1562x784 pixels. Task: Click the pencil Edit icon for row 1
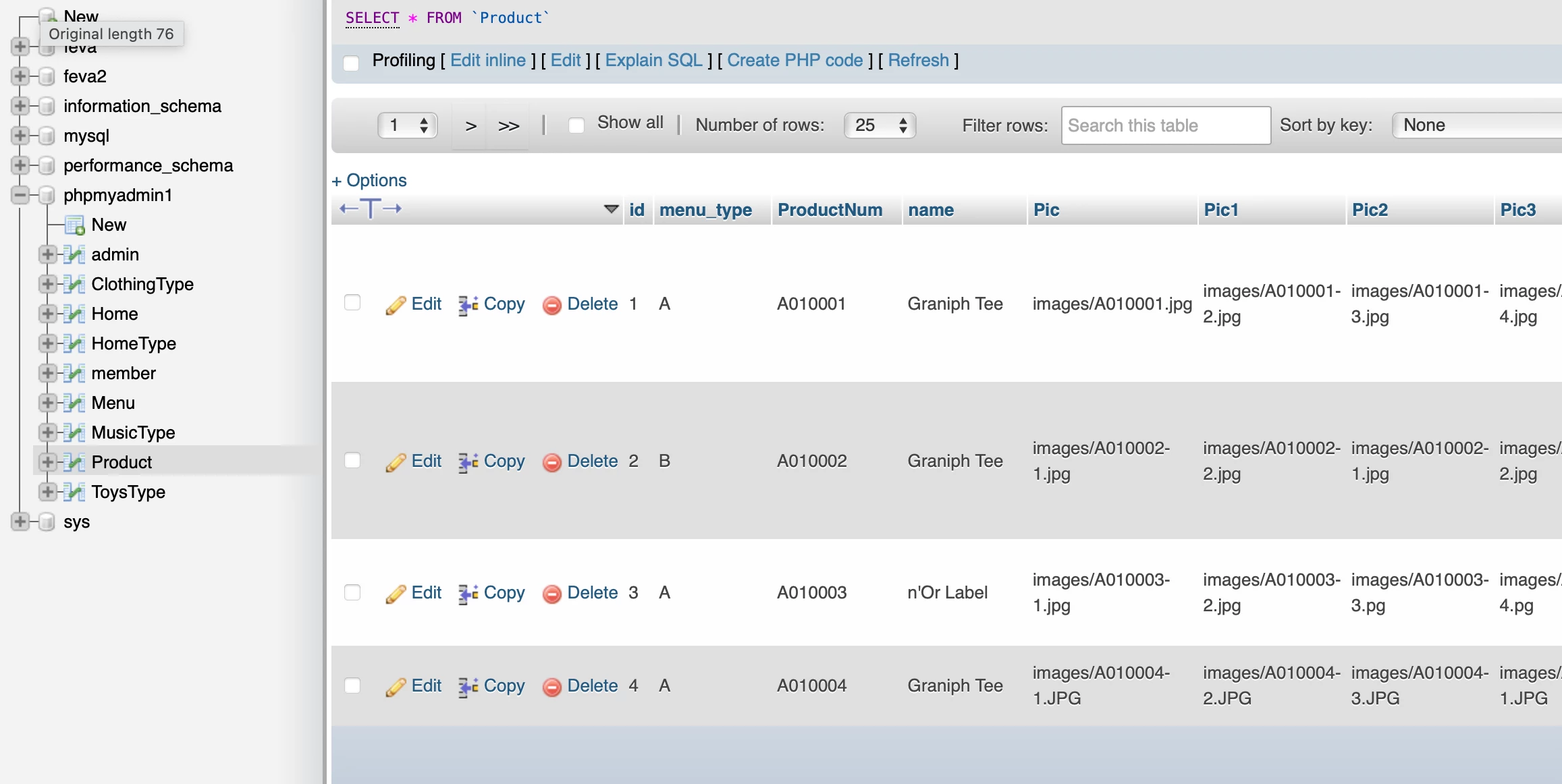pyautogui.click(x=396, y=305)
